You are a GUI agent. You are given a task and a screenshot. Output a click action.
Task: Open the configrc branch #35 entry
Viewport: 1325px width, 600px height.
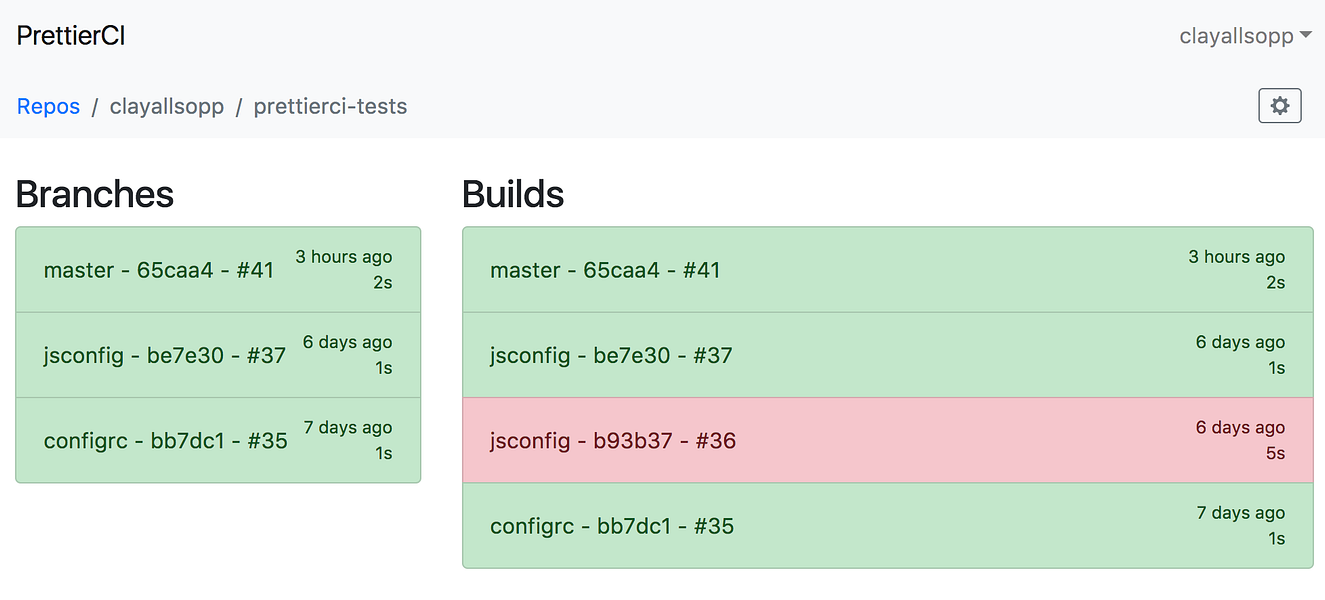click(166, 440)
